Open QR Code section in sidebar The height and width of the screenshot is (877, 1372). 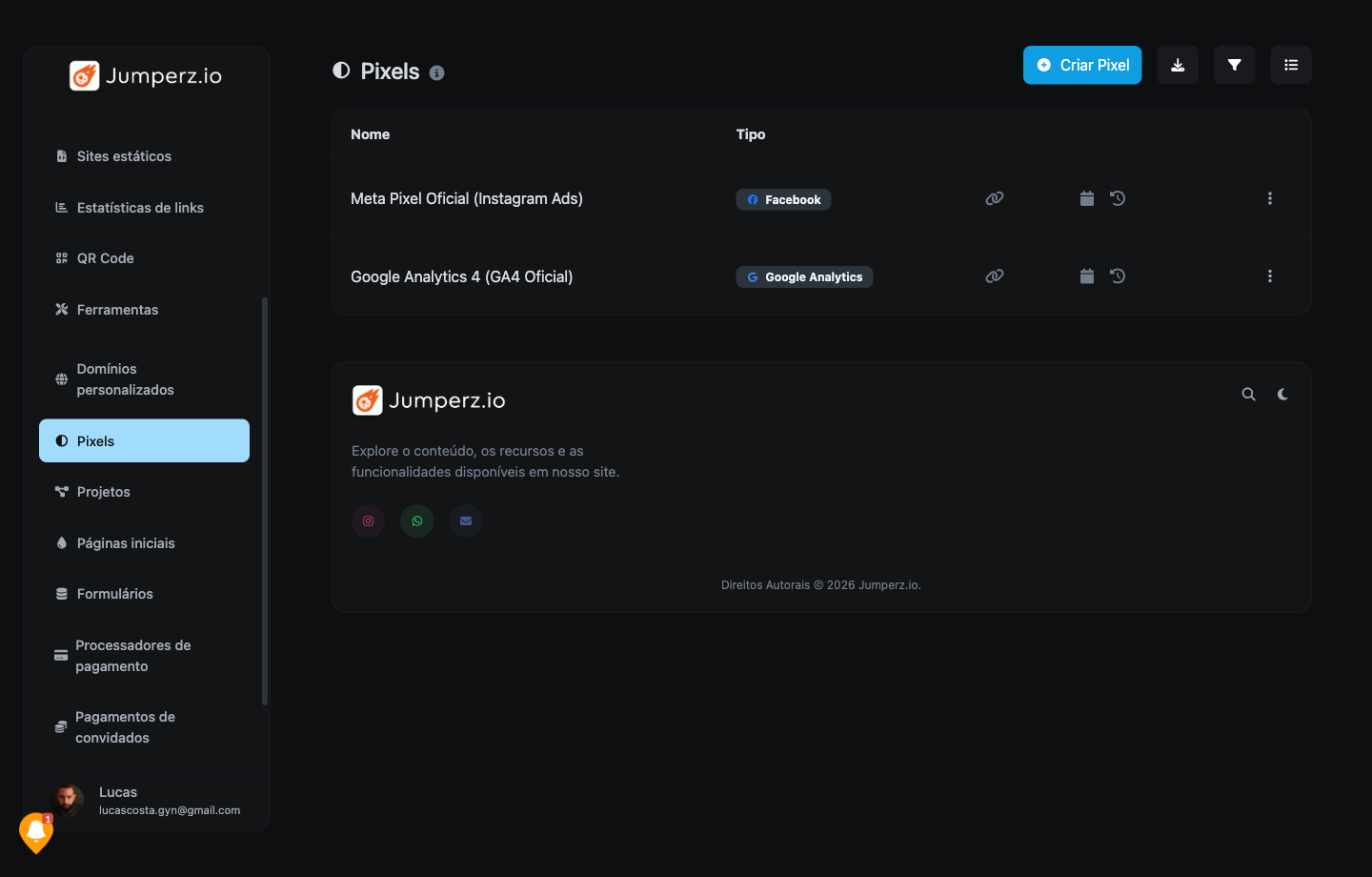pos(144,258)
